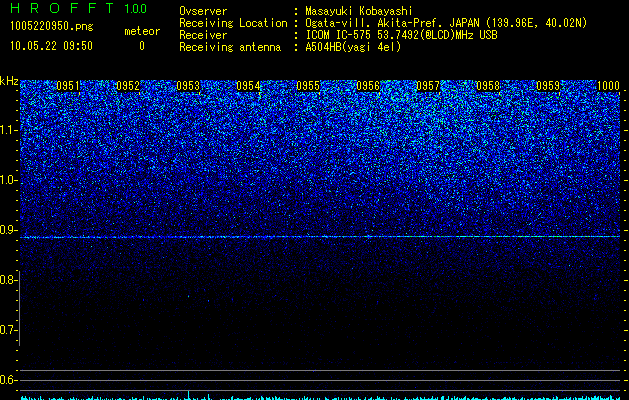629x400 pixels.
Task: Click the 1.1 kHz axis label
Action: coord(8,130)
